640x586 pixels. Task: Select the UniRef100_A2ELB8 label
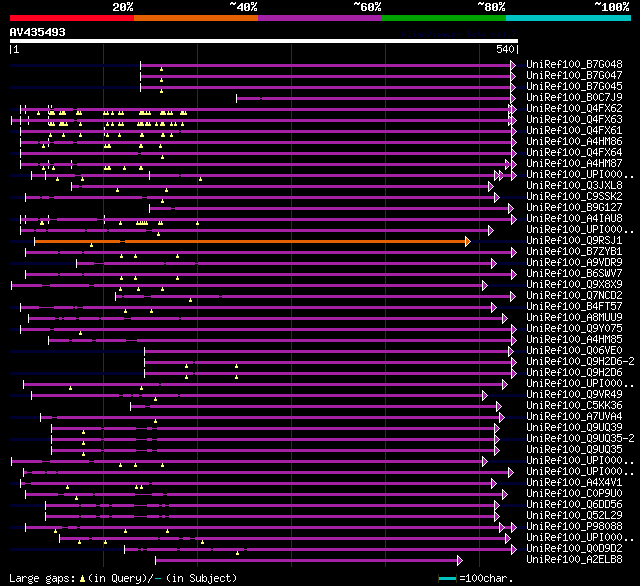(574, 560)
